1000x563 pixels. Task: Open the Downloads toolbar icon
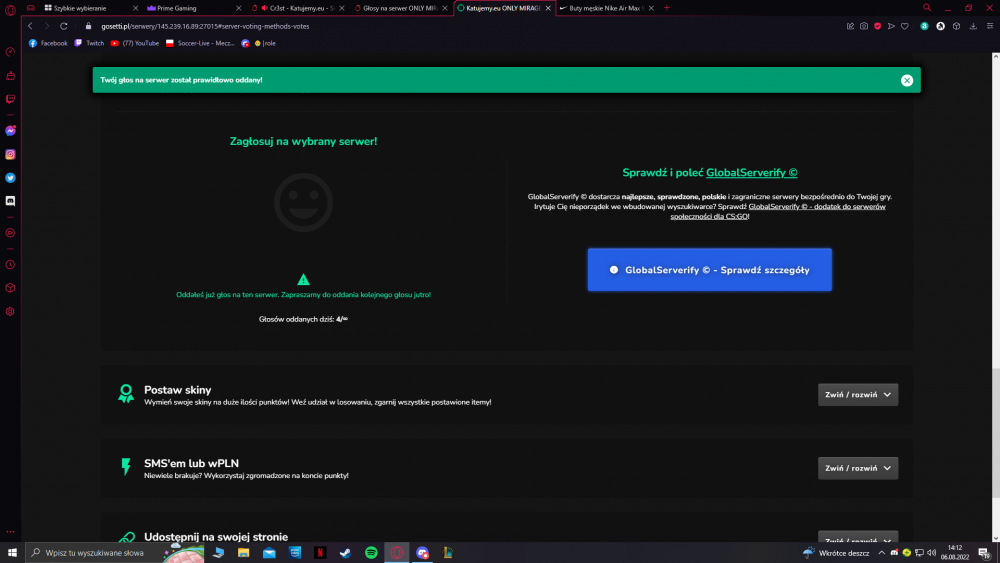pyautogui.click(x=973, y=26)
